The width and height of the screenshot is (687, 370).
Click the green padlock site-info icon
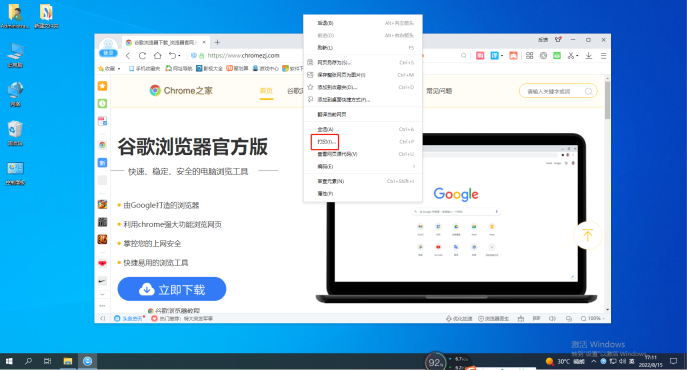[202, 56]
